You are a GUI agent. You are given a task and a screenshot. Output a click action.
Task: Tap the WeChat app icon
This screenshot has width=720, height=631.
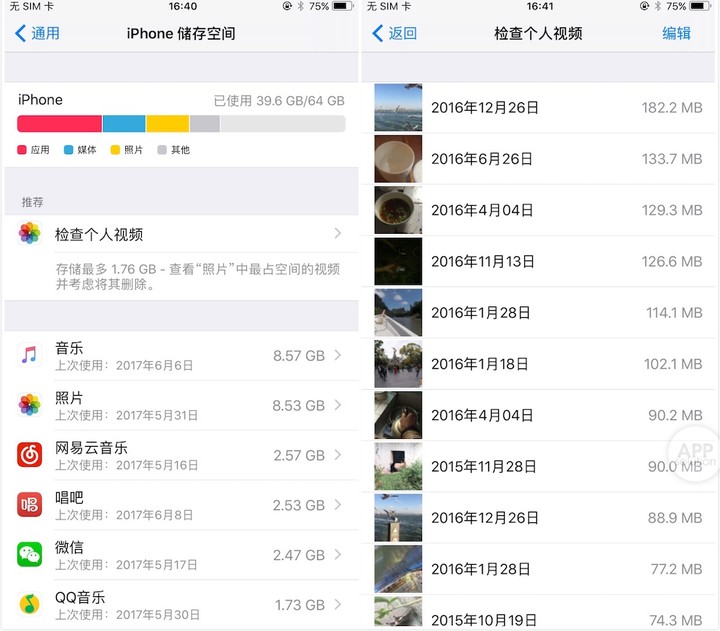[30, 554]
